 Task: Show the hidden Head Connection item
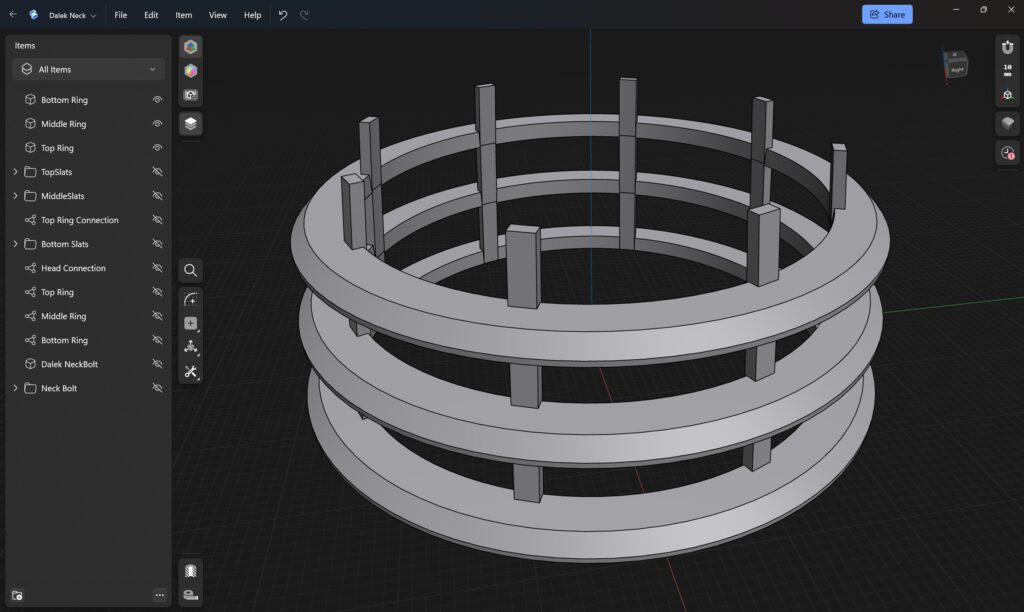coord(157,268)
